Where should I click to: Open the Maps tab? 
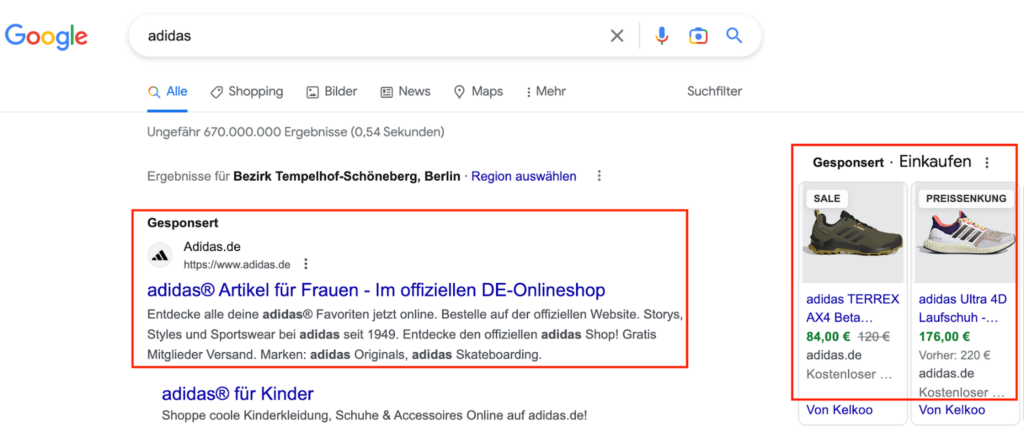(479, 91)
